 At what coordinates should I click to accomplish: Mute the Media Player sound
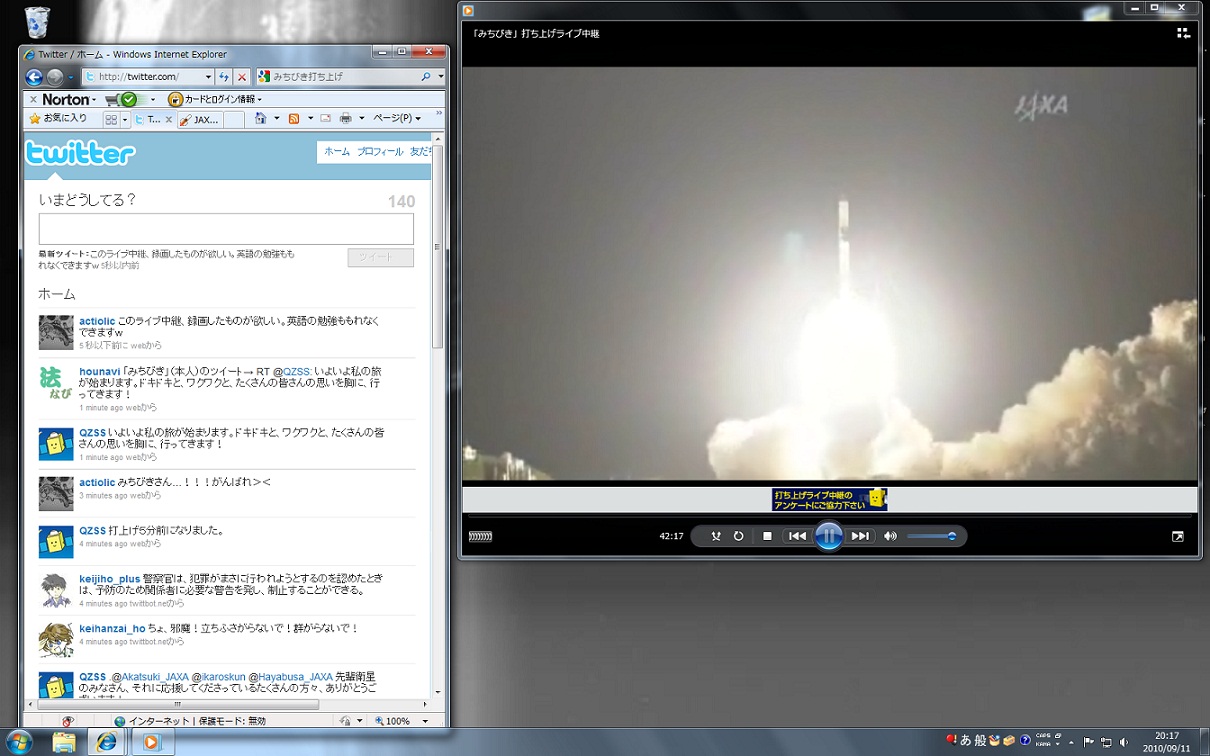point(890,536)
